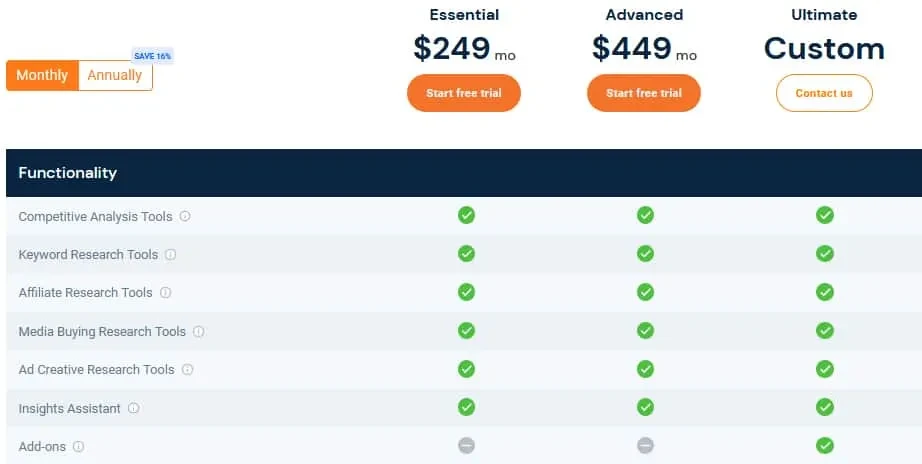Start free trial for Essential plan
The width and height of the screenshot is (922, 464).
[x=464, y=93]
